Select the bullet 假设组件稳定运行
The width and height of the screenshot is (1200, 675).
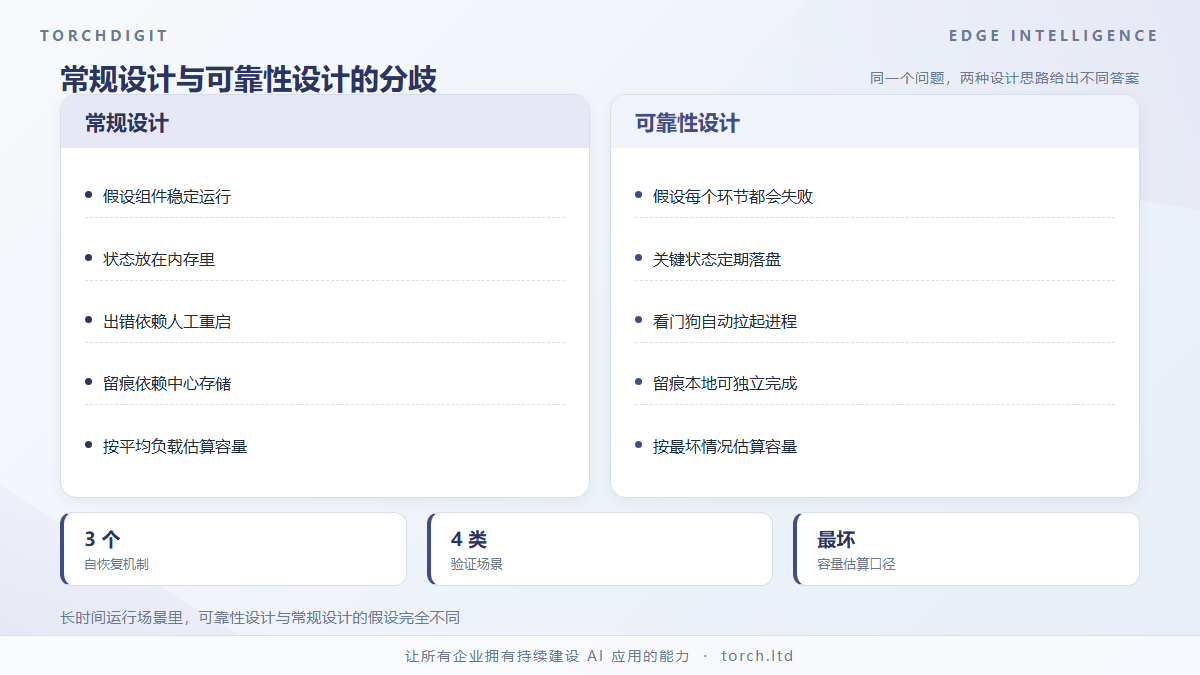(x=167, y=196)
